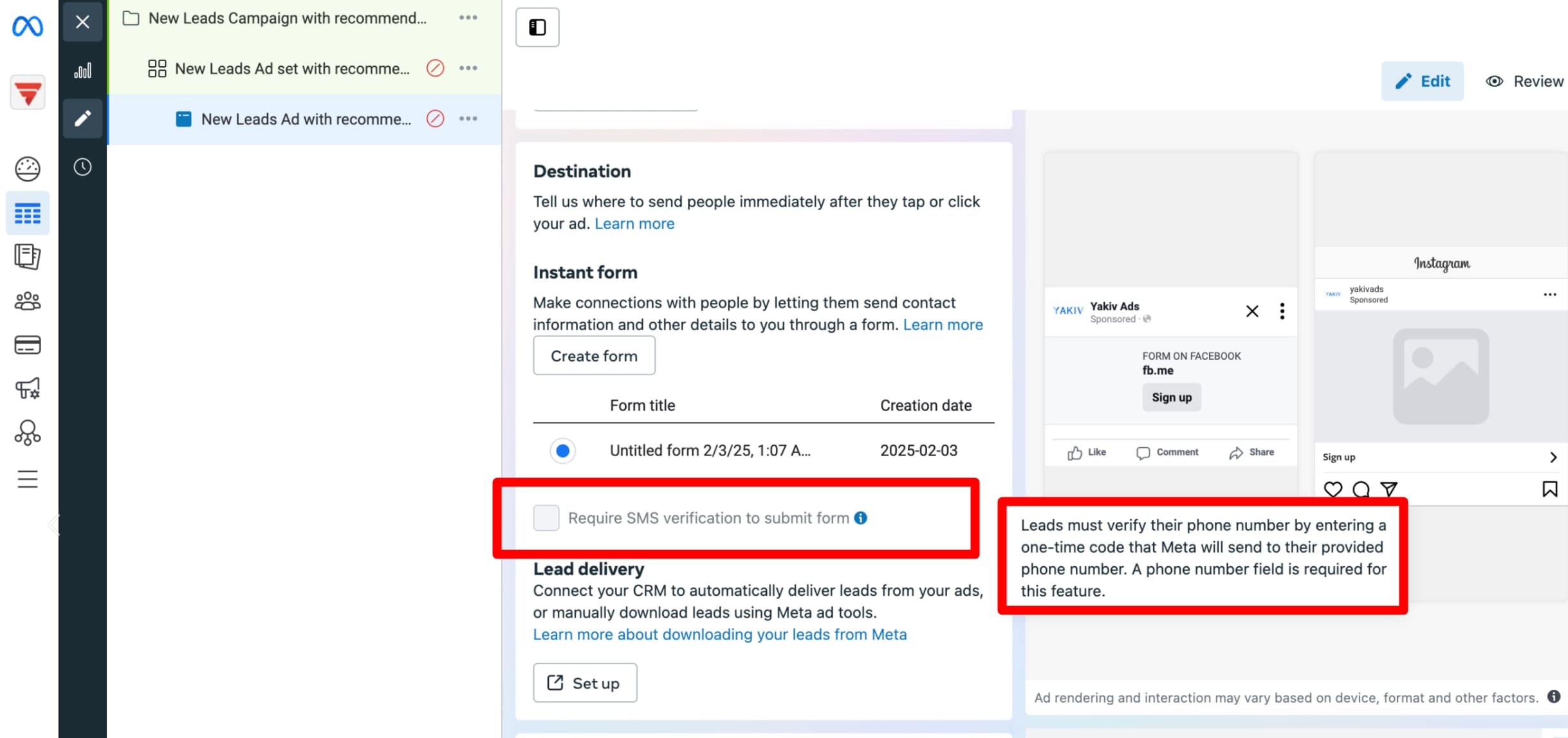Open the history clock icon
The height and width of the screenshot is (738, 1568).
tap(82, 167)
